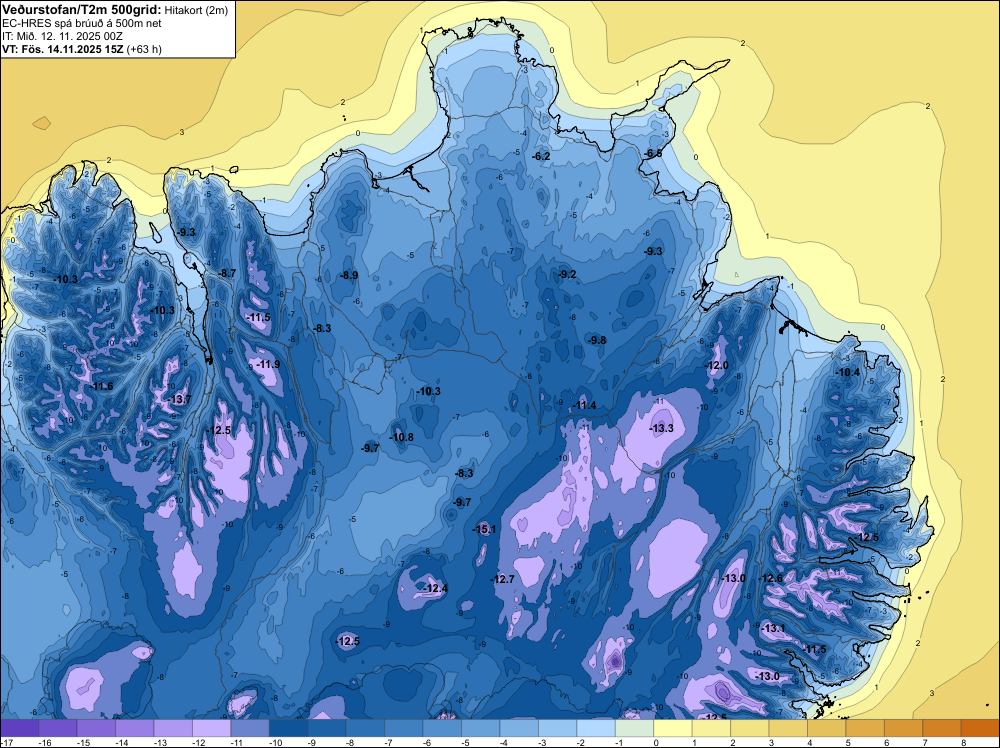Click the -9.8 temperature label

[x=598, y=340]
